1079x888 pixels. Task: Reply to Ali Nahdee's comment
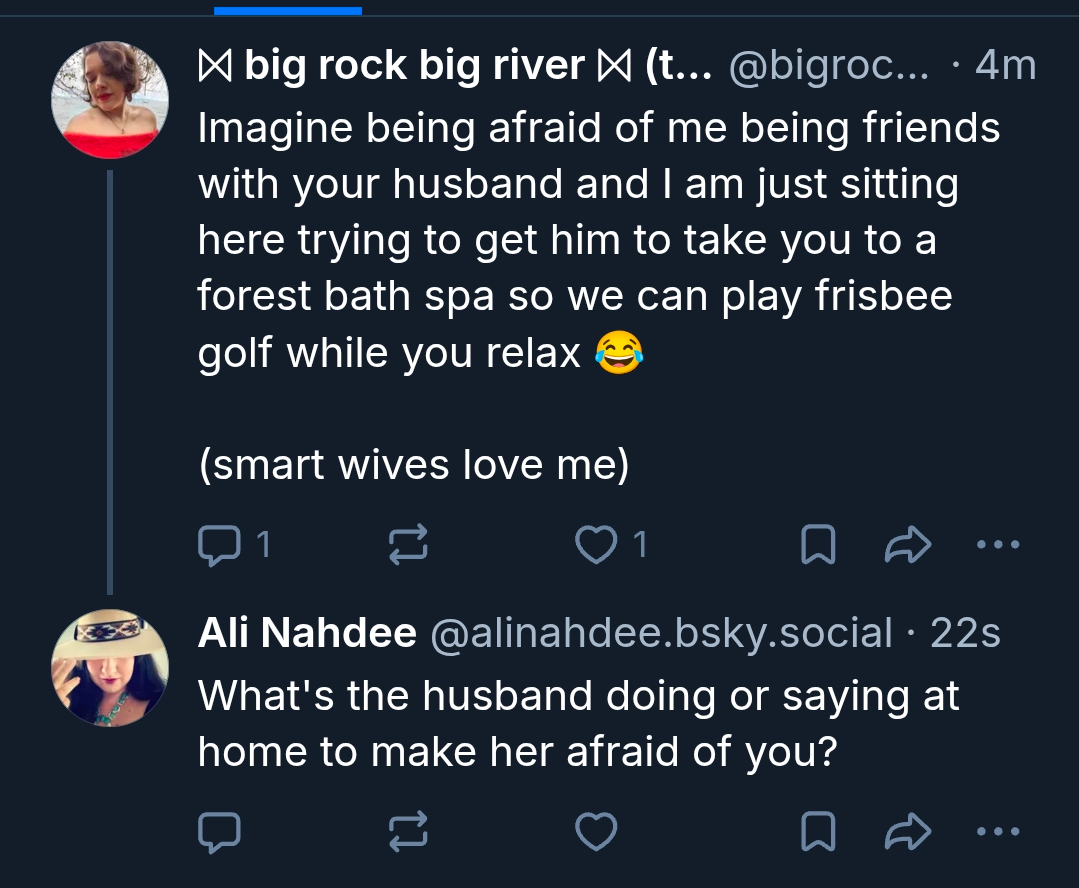[x=218, y=830]
